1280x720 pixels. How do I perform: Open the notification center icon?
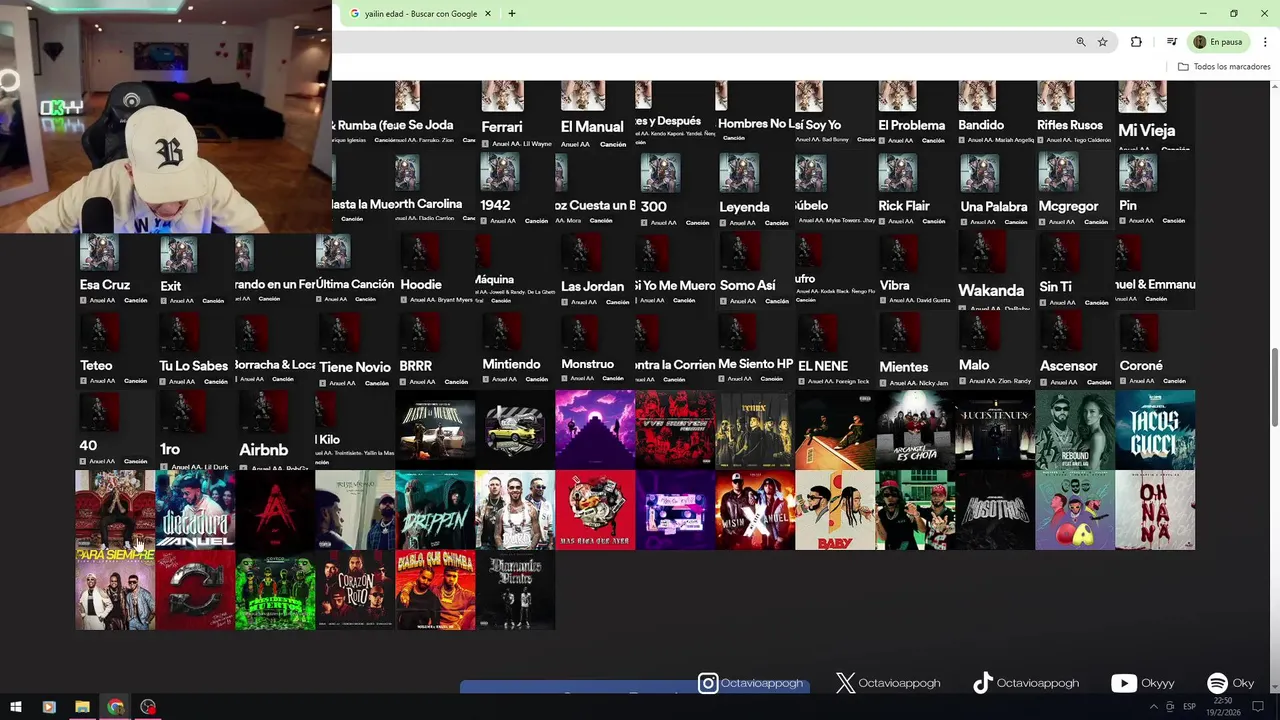tap(1258, 707)
